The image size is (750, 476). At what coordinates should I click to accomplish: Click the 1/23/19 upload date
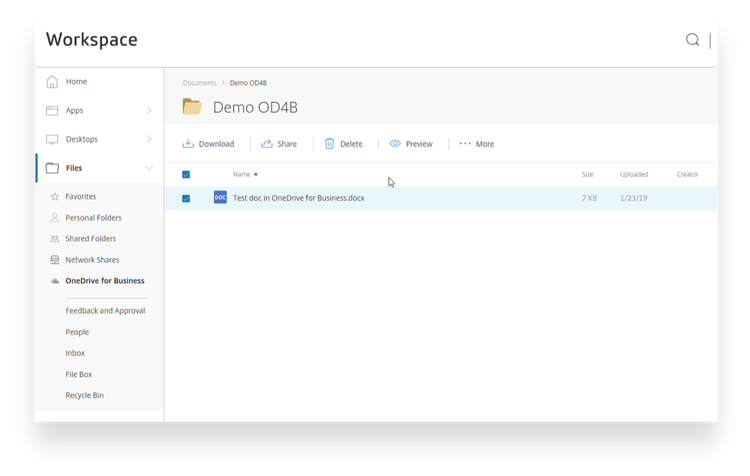(x=633, y=198)
